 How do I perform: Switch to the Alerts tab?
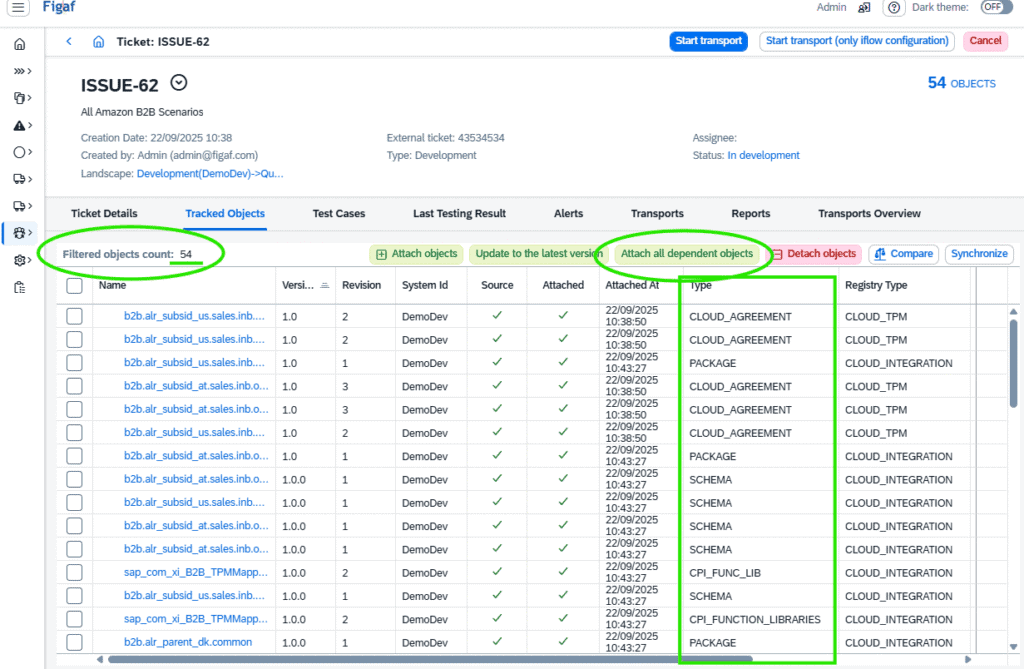click(569, 214)
